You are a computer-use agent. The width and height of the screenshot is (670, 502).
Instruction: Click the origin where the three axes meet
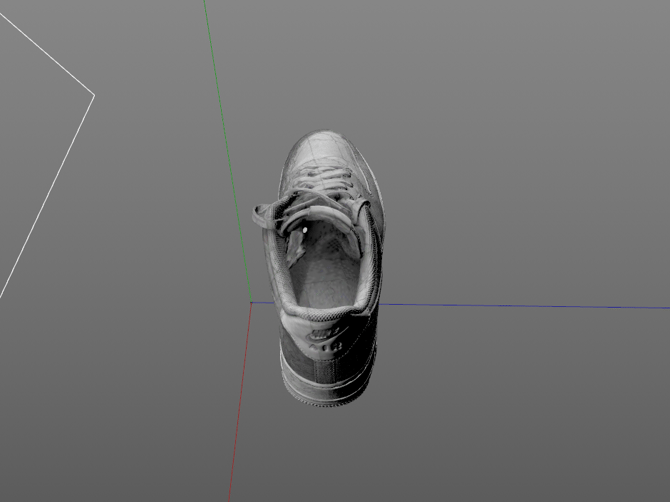(251, 302)
